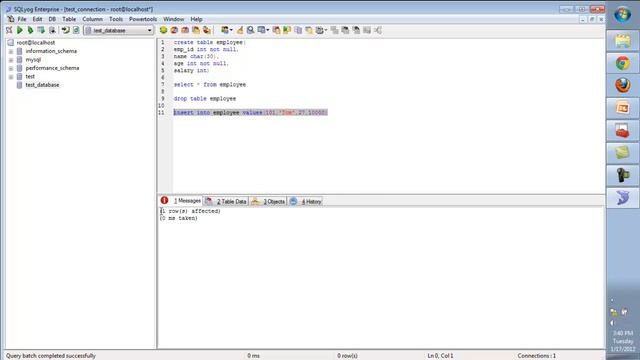Select the mysql database entry
The width and height of the screenshot is (640, 360).
tap(33, 60)
